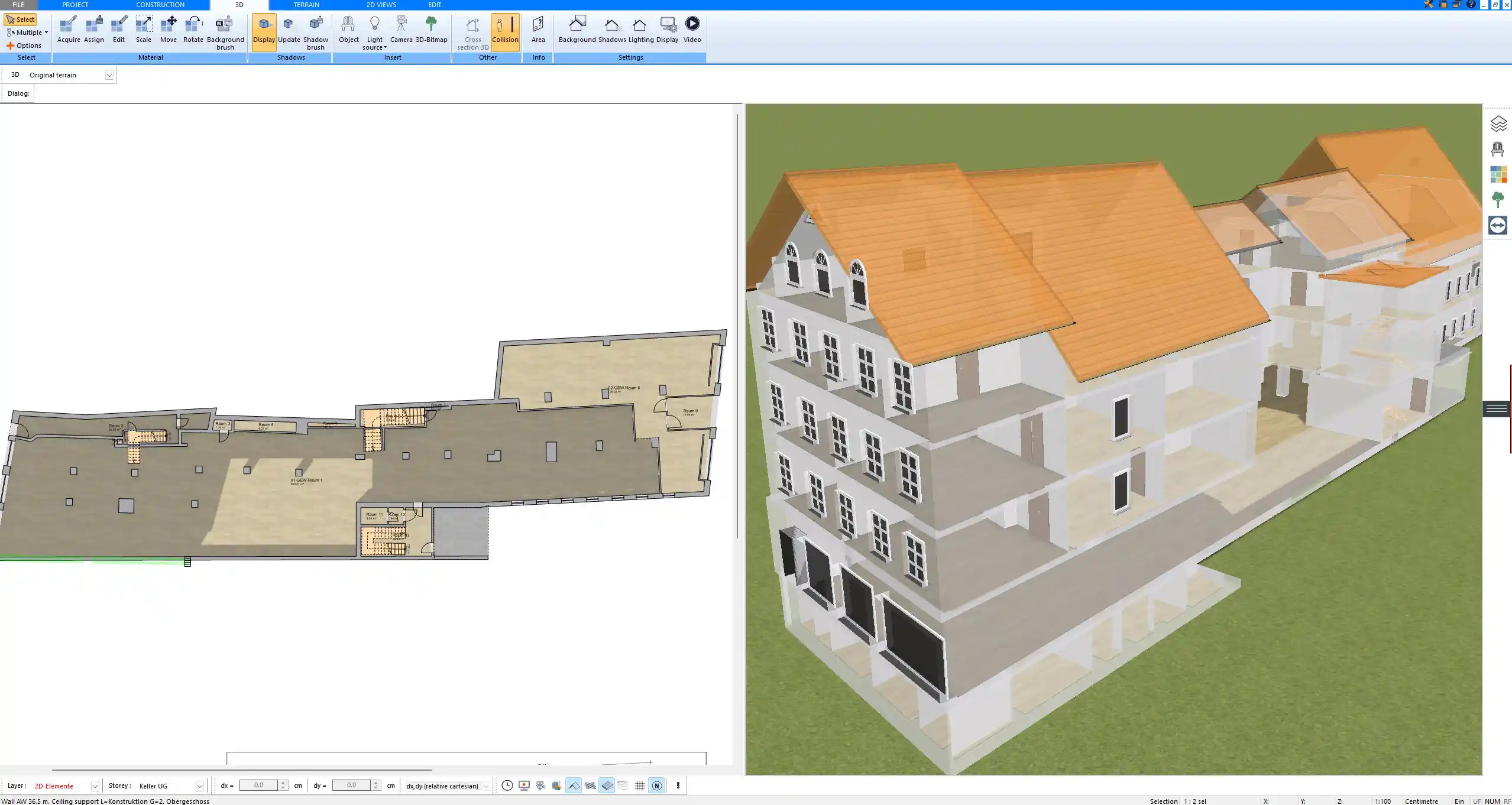Viewport: 1512px width, 805px height.
Task: Toggle the north arrow N button
Action: tap(656, 785)
